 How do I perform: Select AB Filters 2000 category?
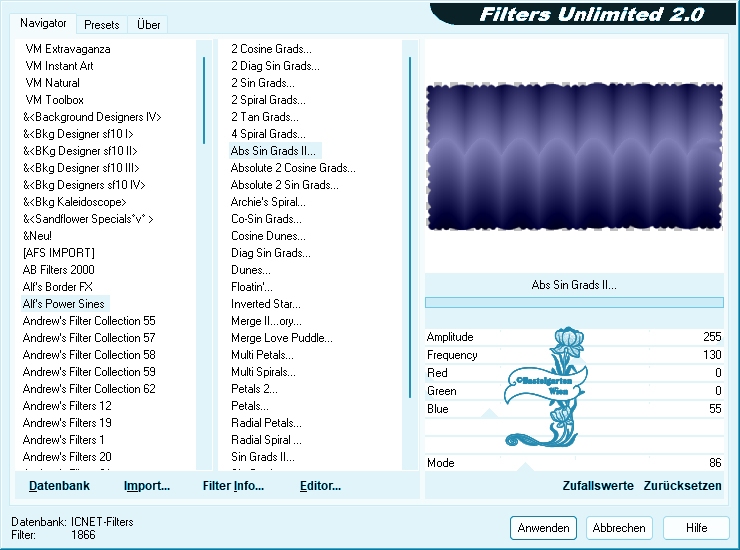(x=59, y=270)
